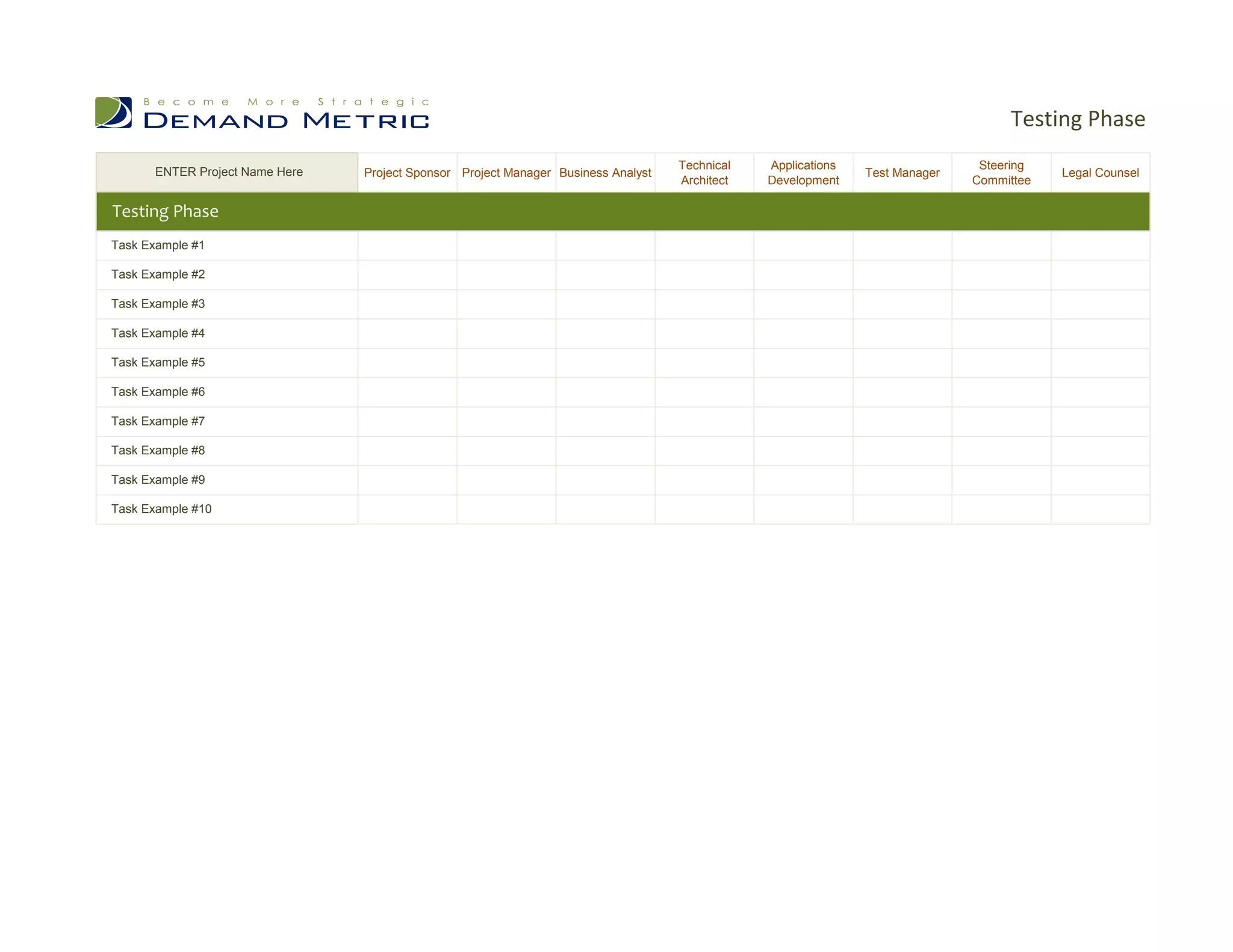1233x952 pixels.
Task: Select the 'Test Manager' column header
Action: click(x=902, y=173)
